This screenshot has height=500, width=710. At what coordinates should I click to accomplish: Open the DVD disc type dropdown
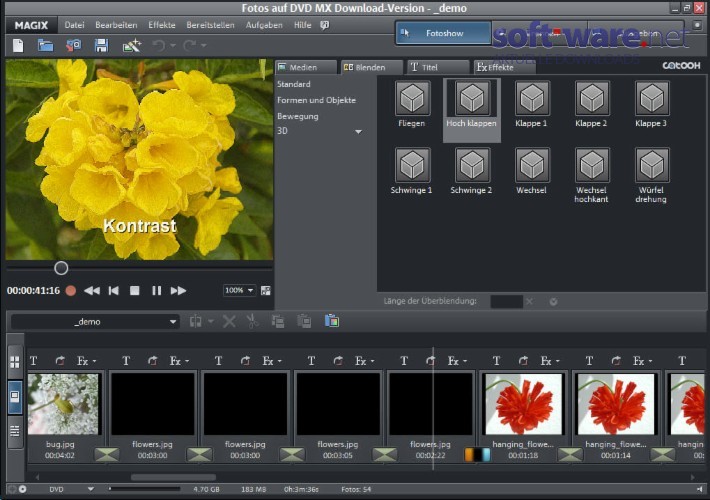pyautogui.click(x=91, y=489)
